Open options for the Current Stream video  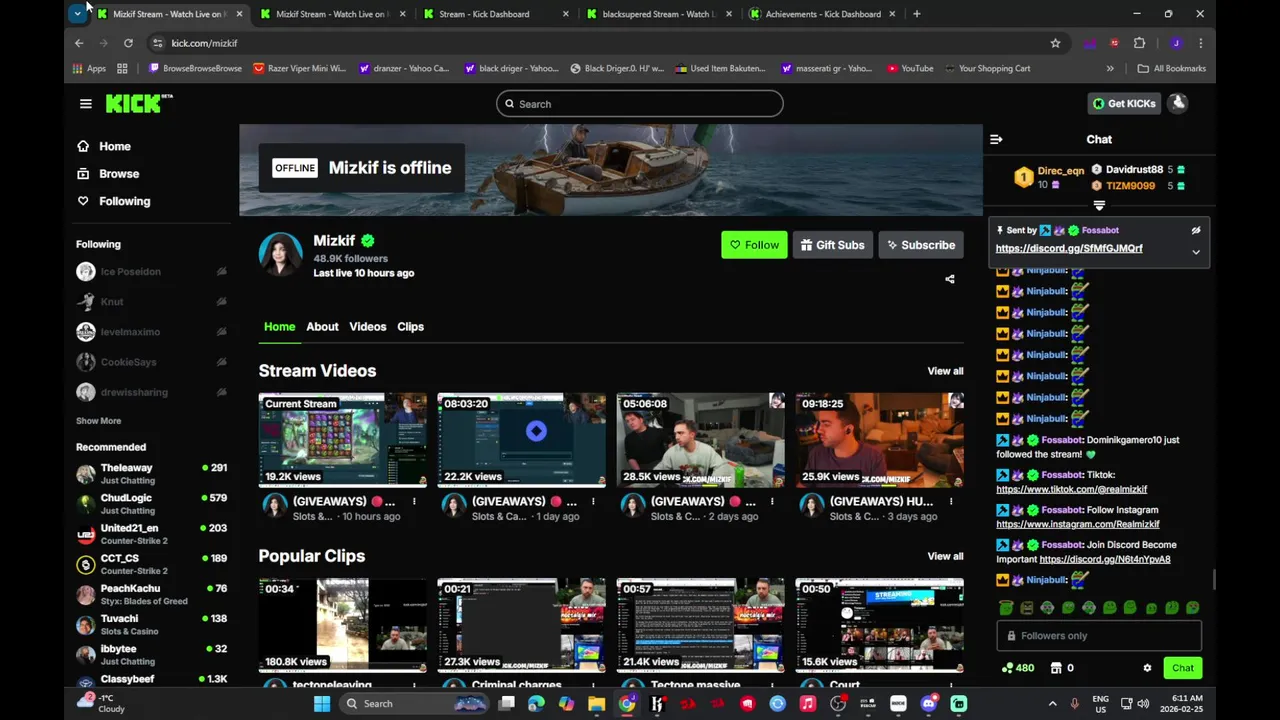414,501
